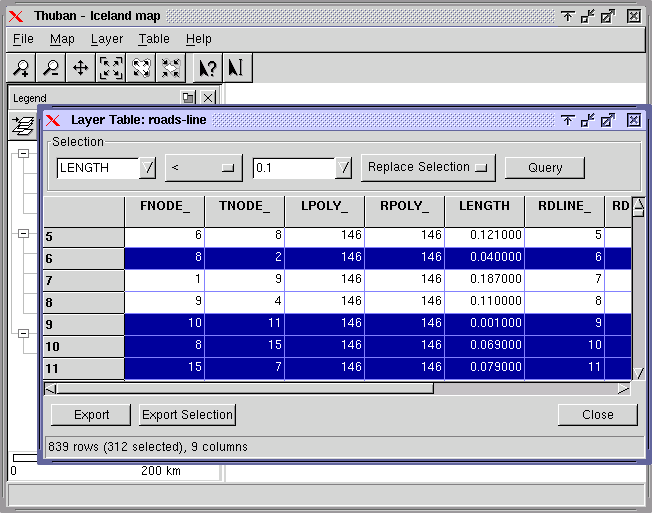Viewport: 652px width, 513px height.
Task: Click the X icon in Thuban title bar
Action: tap(16, 17)
